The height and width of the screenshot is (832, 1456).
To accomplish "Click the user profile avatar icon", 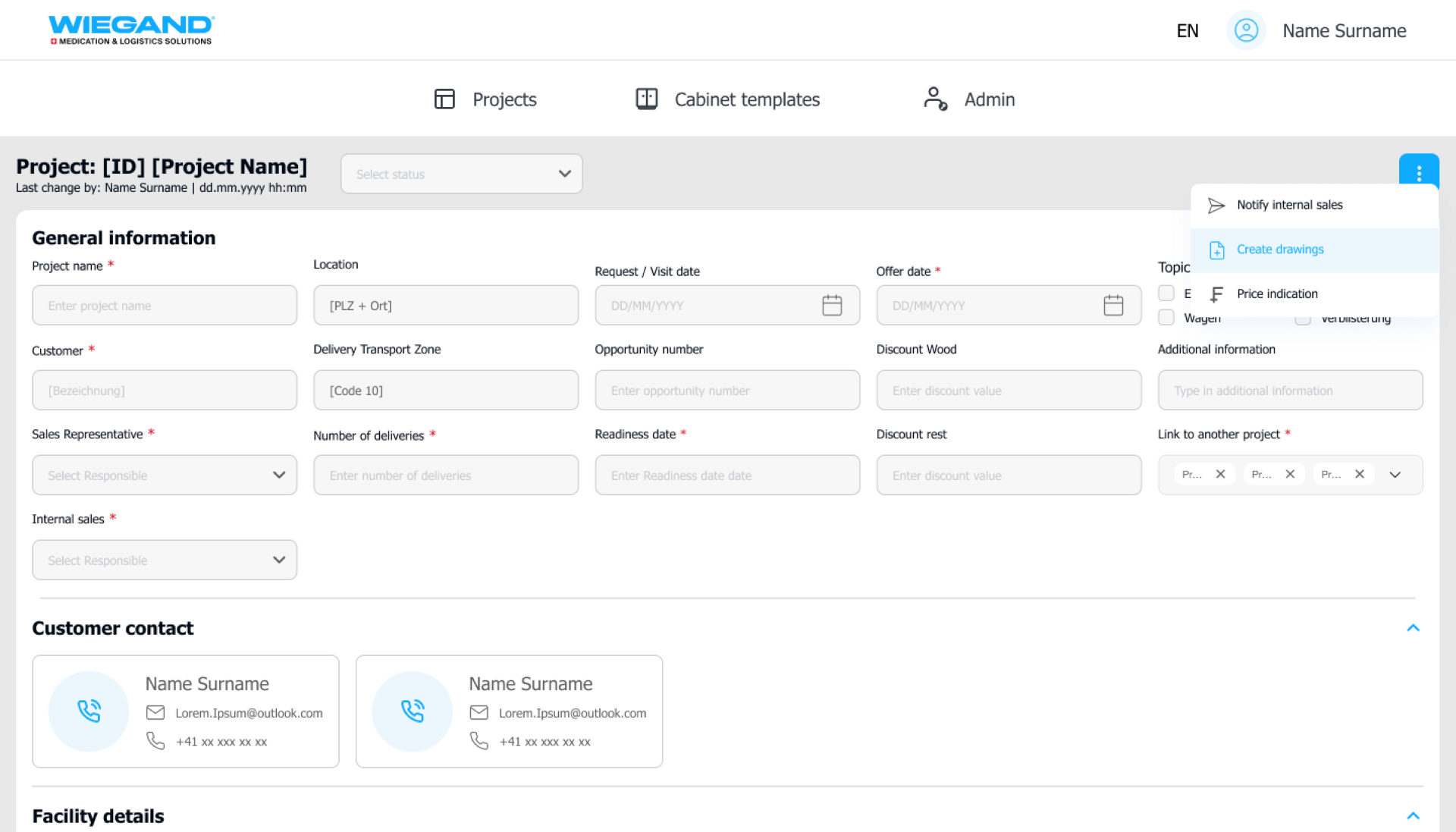I will [x=1246, y=31].
